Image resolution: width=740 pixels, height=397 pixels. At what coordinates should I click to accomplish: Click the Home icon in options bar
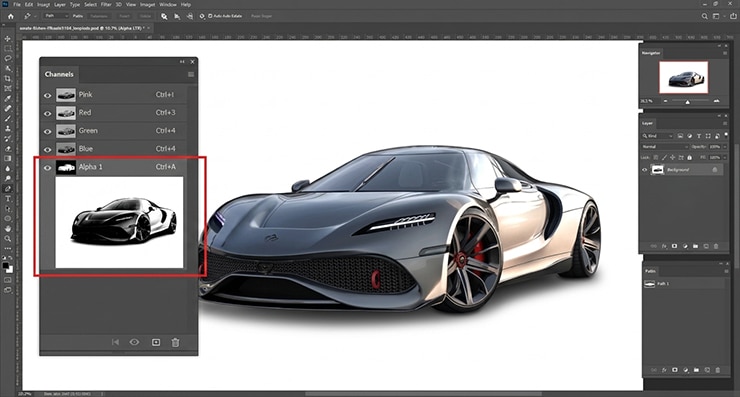click(10, 16)
